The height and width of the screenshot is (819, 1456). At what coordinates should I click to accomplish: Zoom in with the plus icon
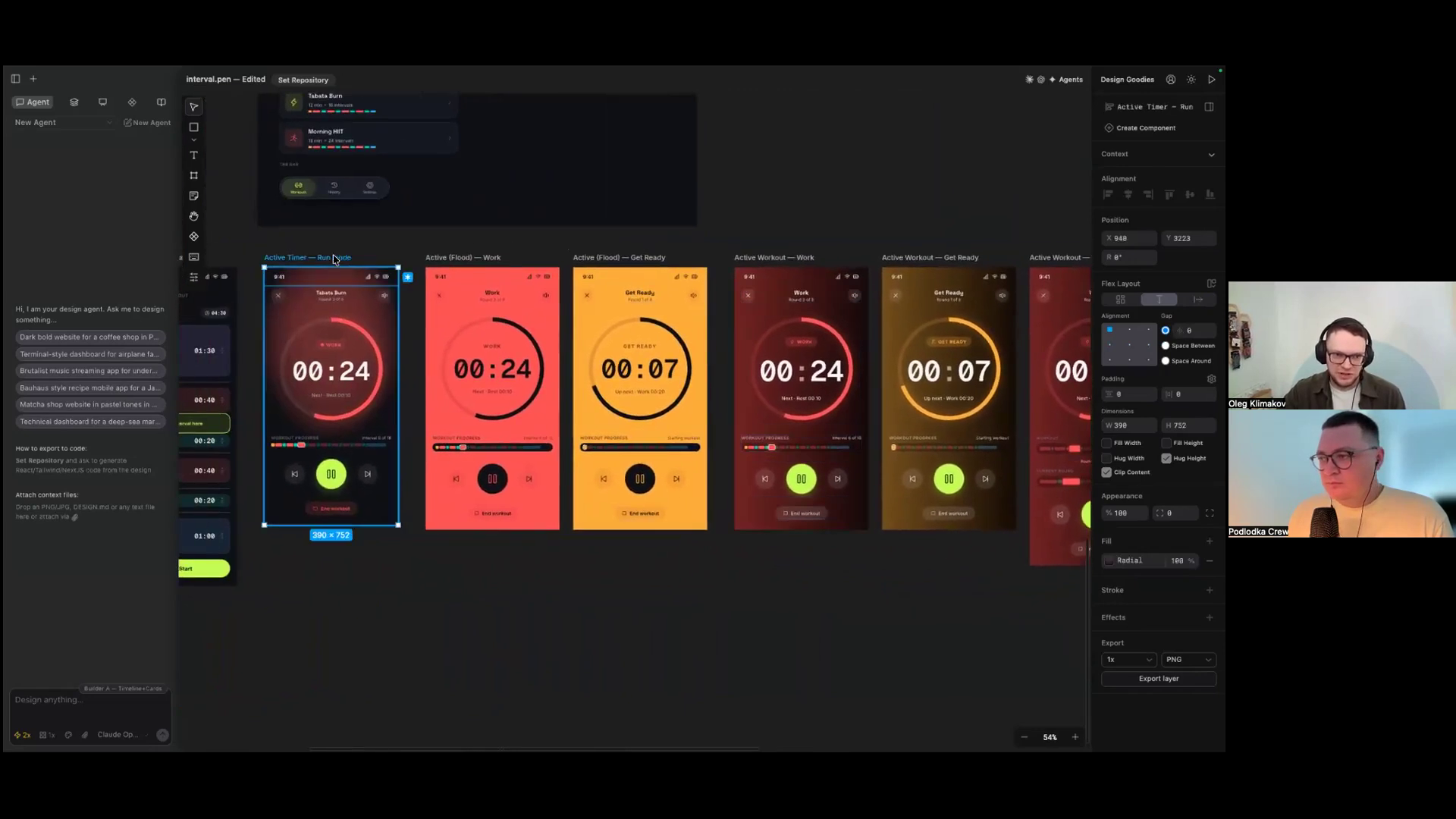coord(1075,737)
